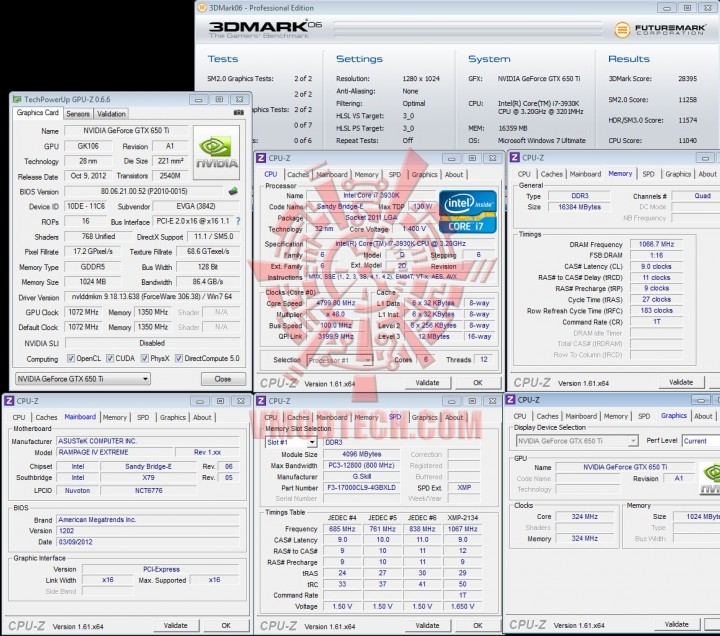The width and height of the screenshot is (720, 636).
Task: Open the Mainboard tab in CPU-Z Graphics window
Action: click(581, 416)
